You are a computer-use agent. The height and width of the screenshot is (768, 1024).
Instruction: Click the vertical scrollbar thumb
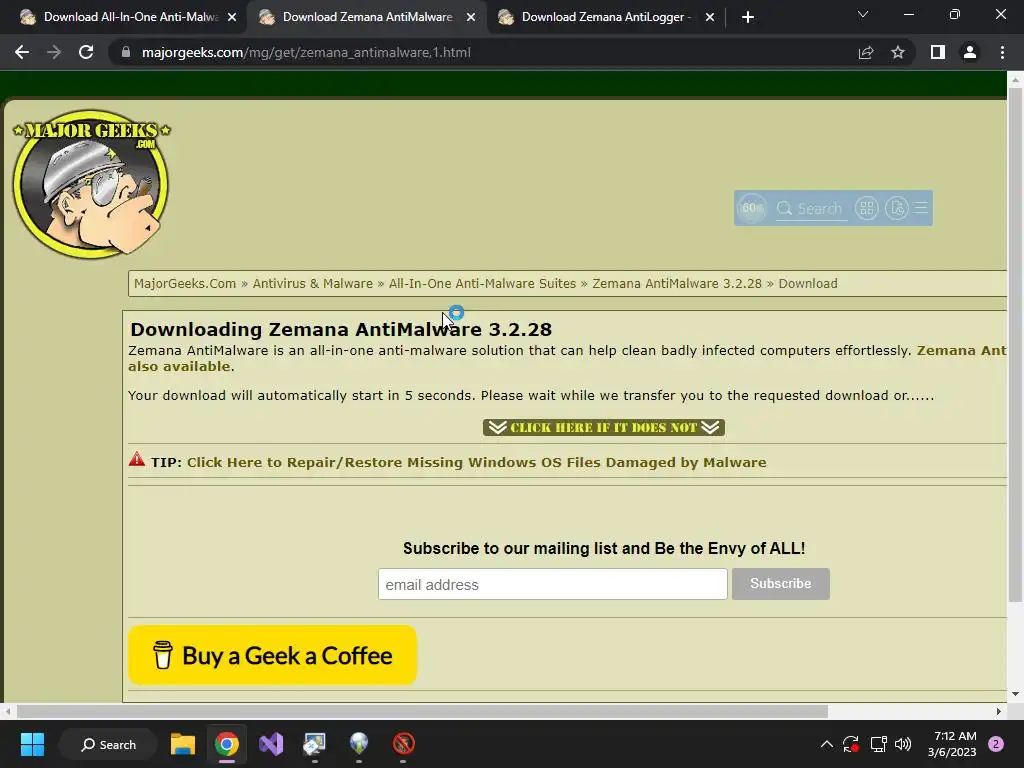coord(1014,346)
